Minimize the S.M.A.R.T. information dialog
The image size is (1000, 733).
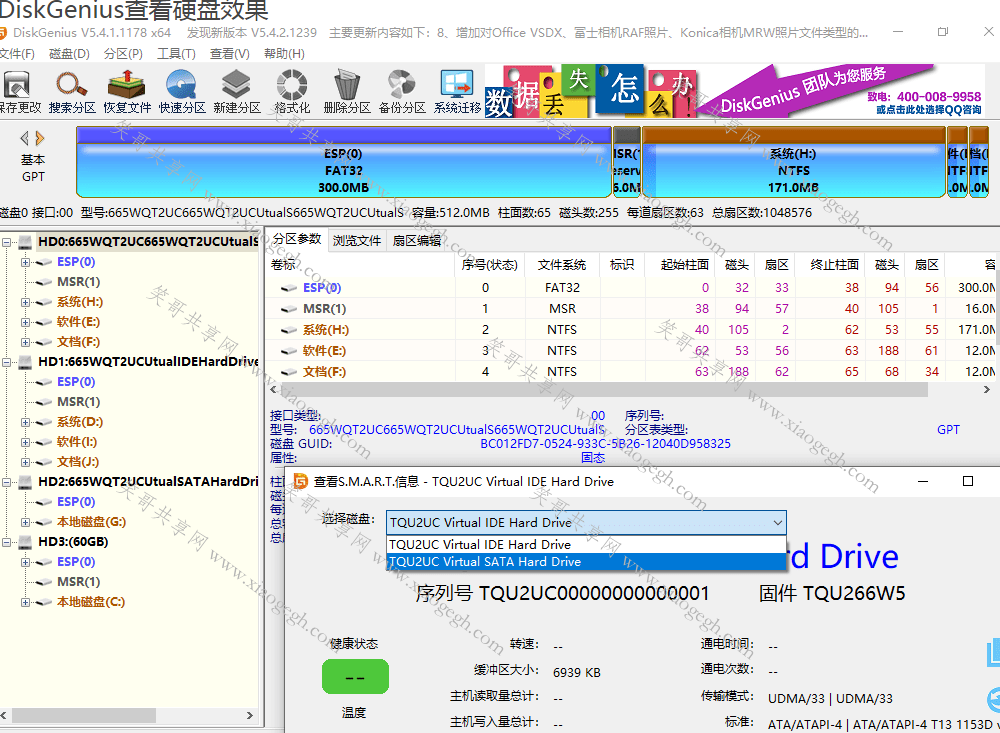pyautogui.click(x=923, y=481)
